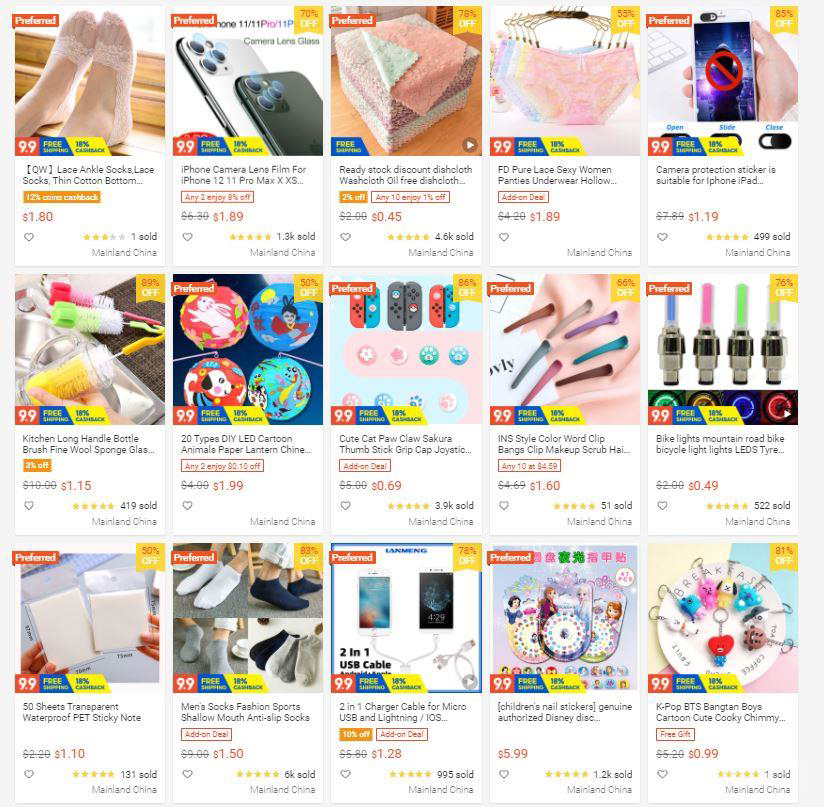The width and height of the screenshot is (824, 807).
Task: Click 'Any 2 enjoy 8% off' promo tag
Action: pyautogui.click(x=218, y=197)
